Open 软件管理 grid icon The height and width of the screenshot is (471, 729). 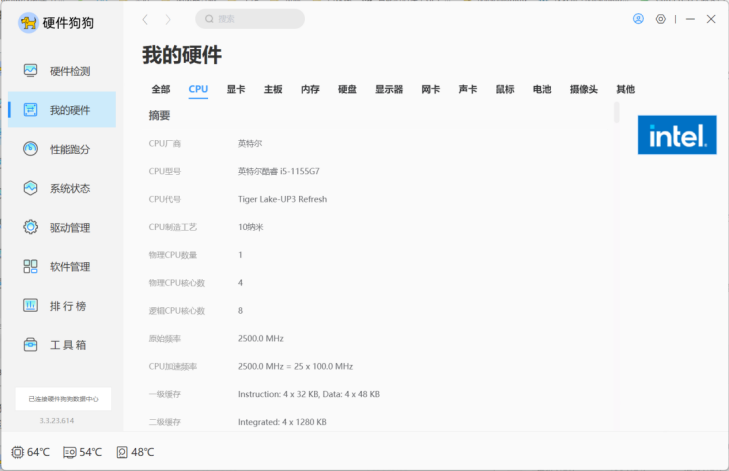tap(31, 266)
